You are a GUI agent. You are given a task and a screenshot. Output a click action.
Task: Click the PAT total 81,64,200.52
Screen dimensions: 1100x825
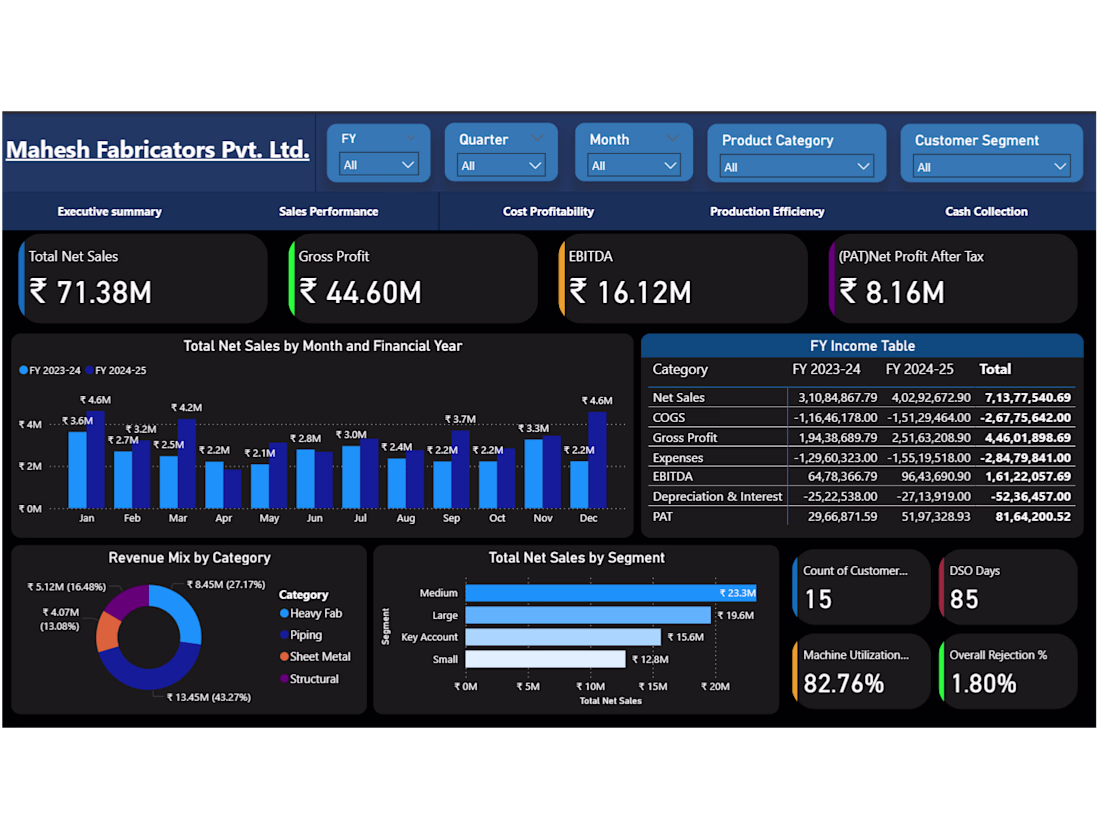pyautogui.click(x=1033, y=516)
